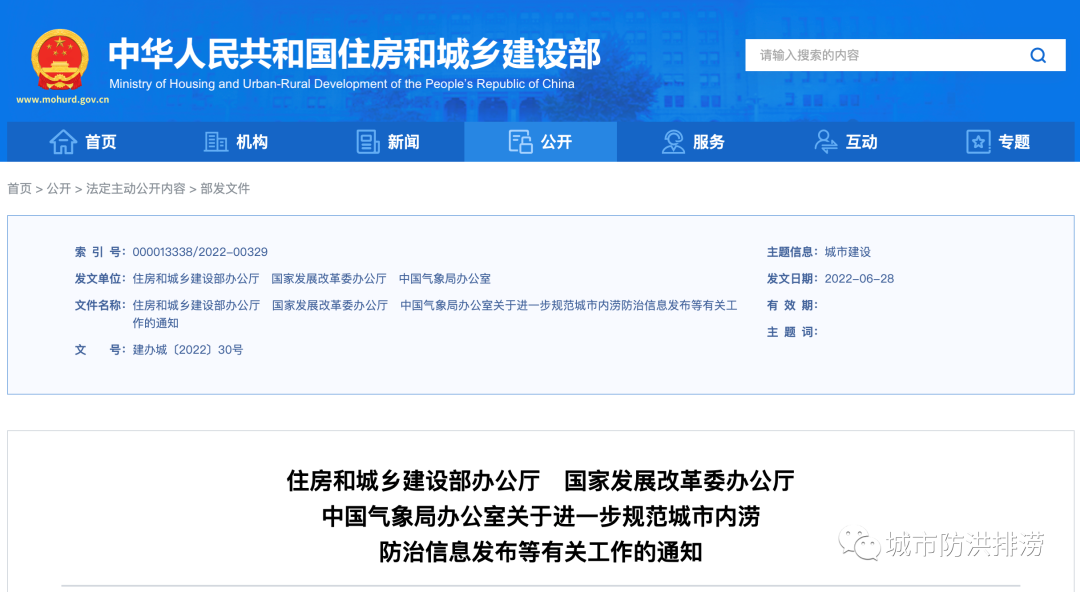
Task: Click 部发文件 breadcrumb link
Action: tap(225, 189)
